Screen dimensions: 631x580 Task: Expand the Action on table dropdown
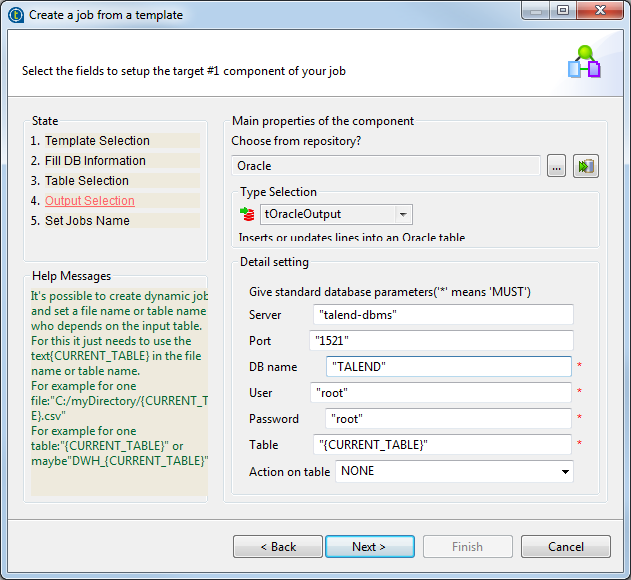pos(565,471)
